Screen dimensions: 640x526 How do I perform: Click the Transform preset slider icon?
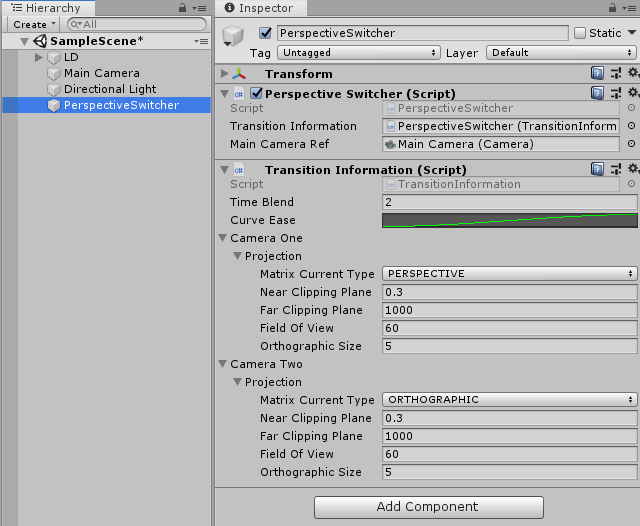coord(616,73)
